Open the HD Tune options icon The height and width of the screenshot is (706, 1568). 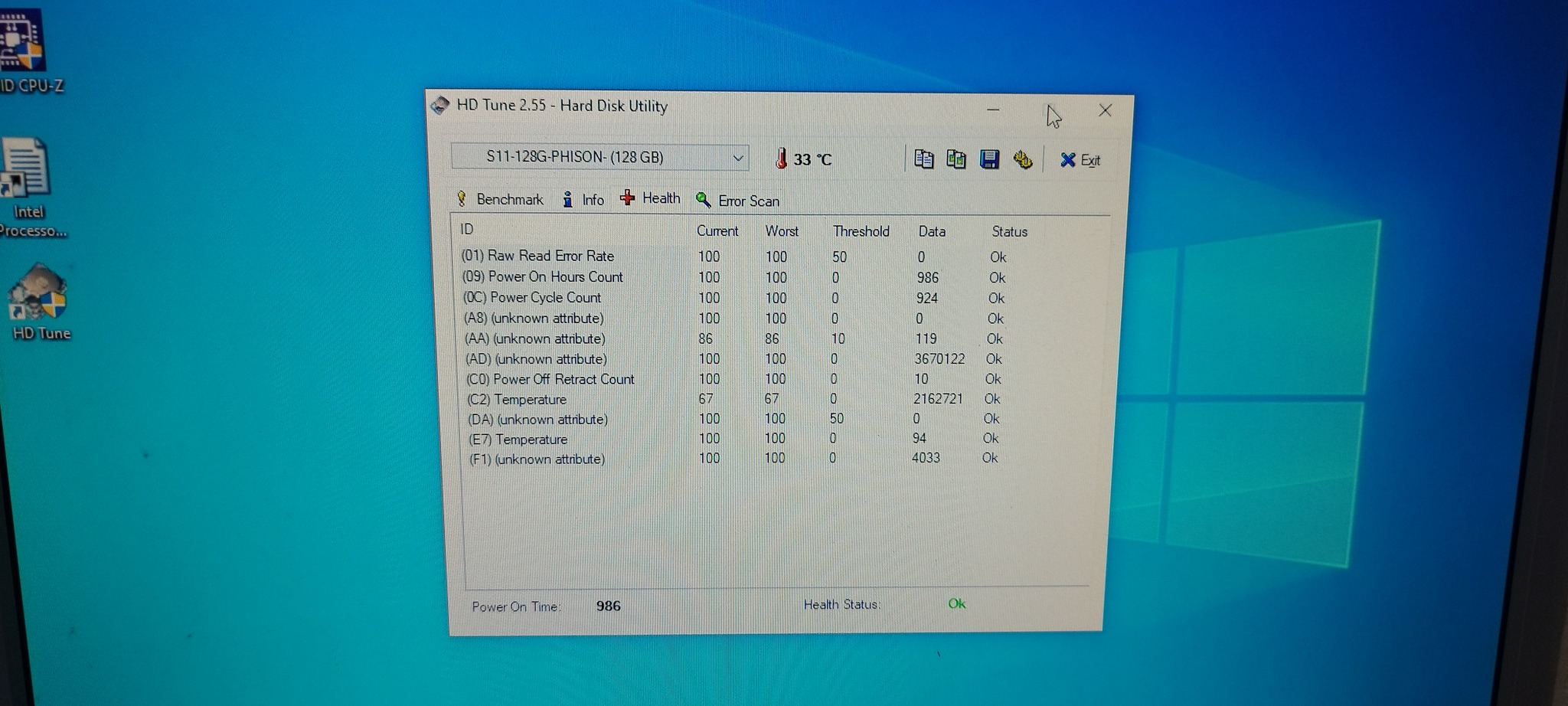tap(1023, 159)
